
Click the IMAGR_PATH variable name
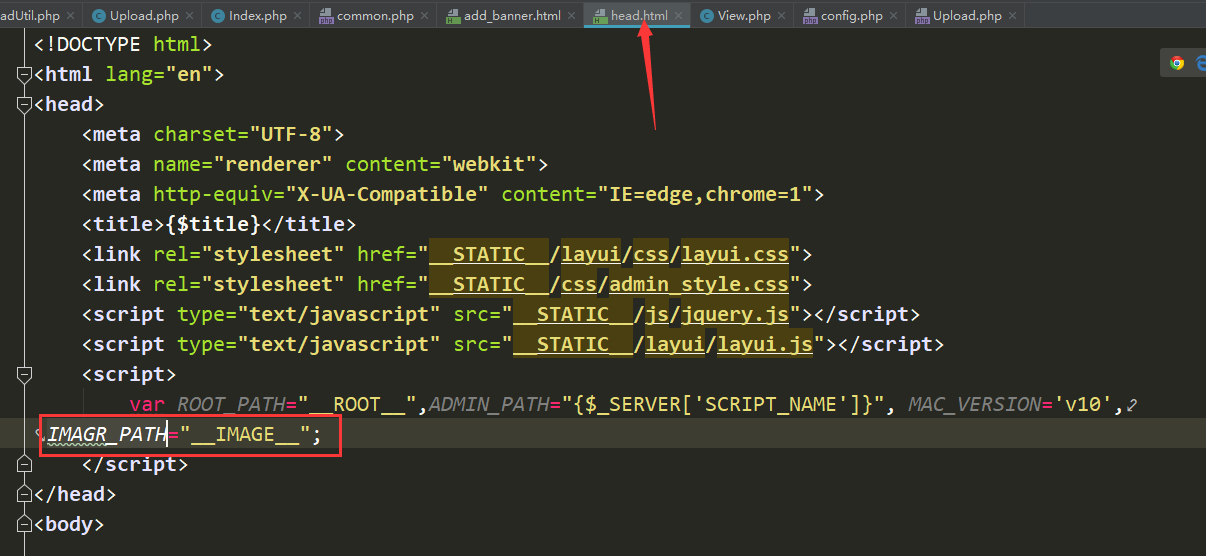pos(106,435)
